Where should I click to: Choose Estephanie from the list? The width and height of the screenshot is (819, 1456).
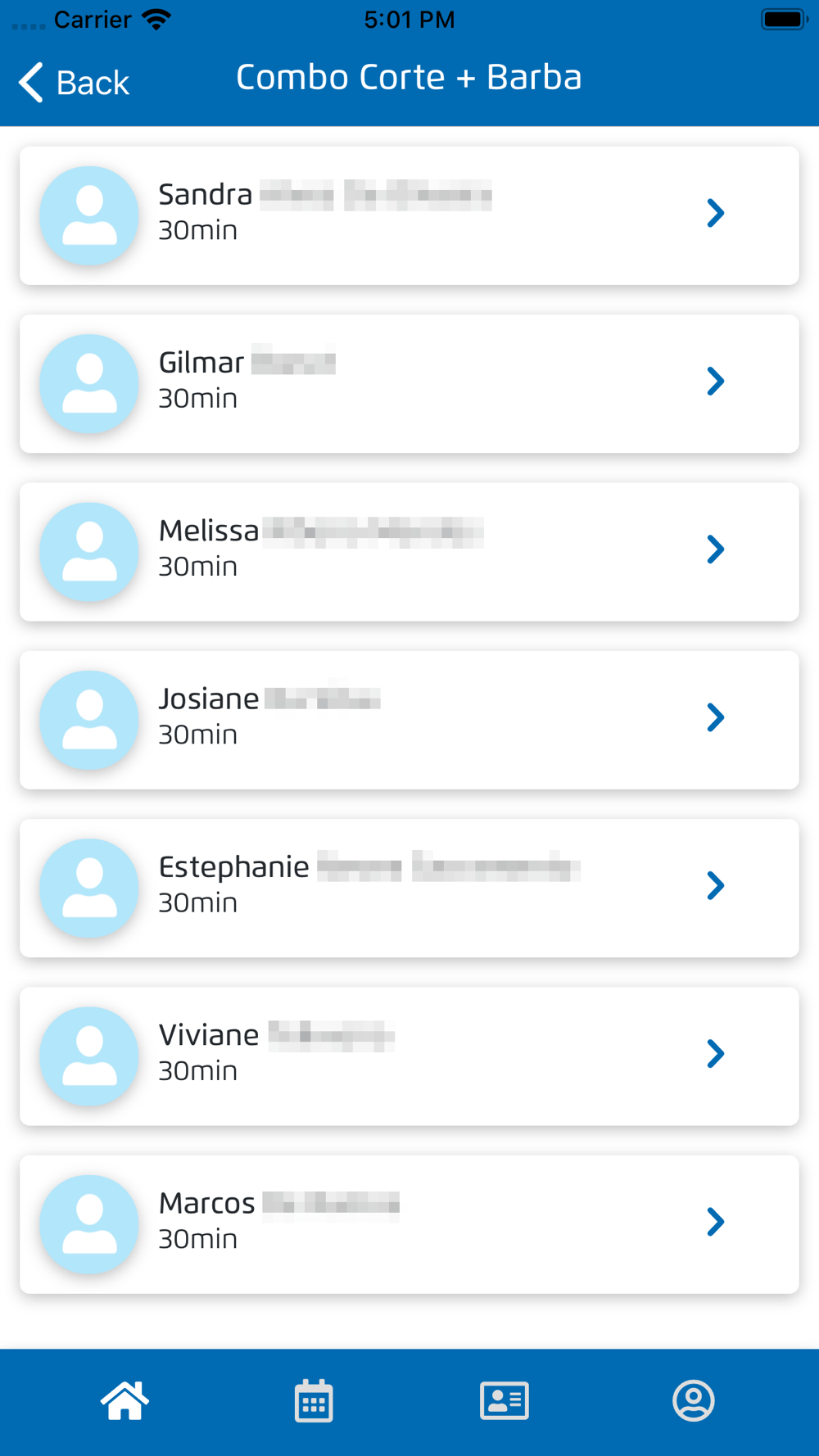click(409, 889)
